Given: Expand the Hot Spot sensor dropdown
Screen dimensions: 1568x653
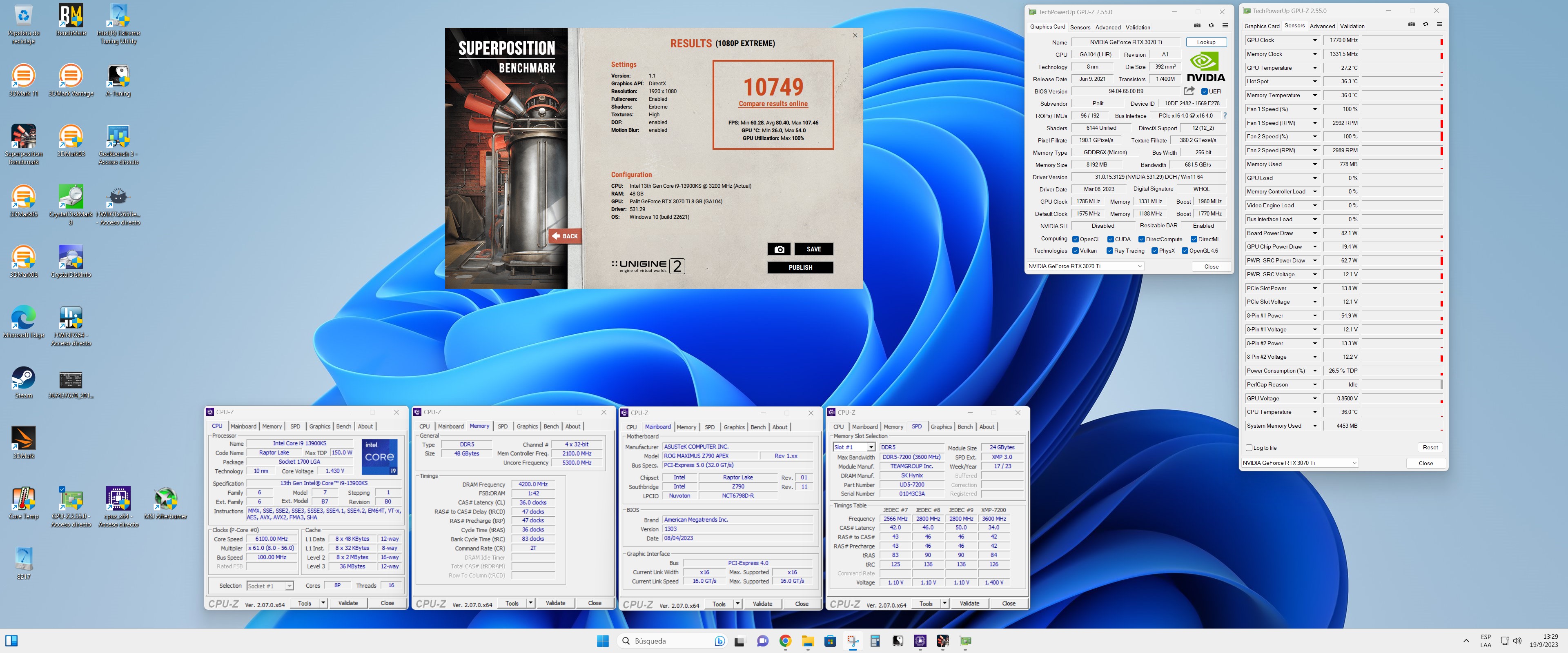Looking at the screenshot, I should [1315, 82].
